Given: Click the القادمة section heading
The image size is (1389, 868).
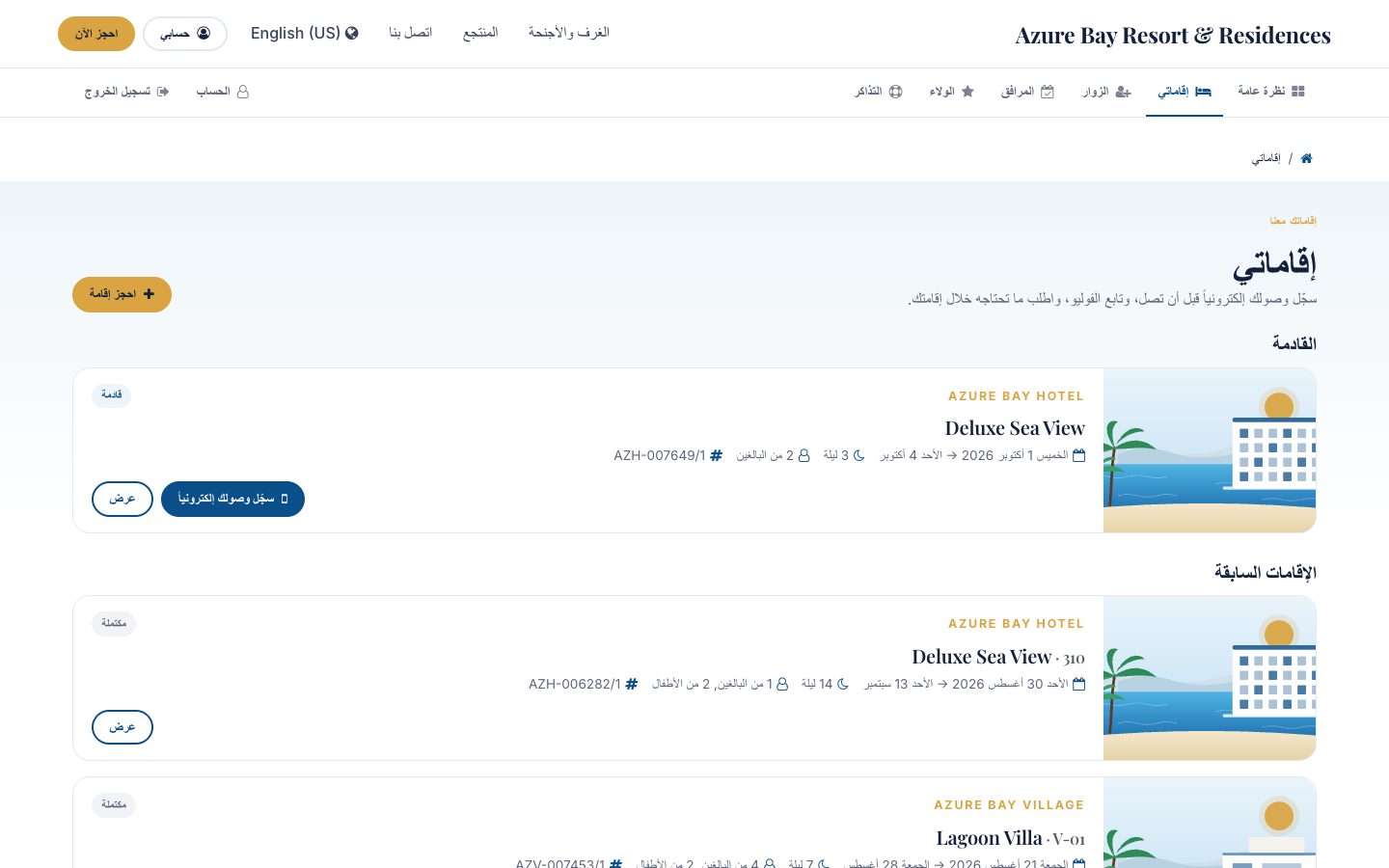Looking at the screenshot, I should click(1294, 344).
